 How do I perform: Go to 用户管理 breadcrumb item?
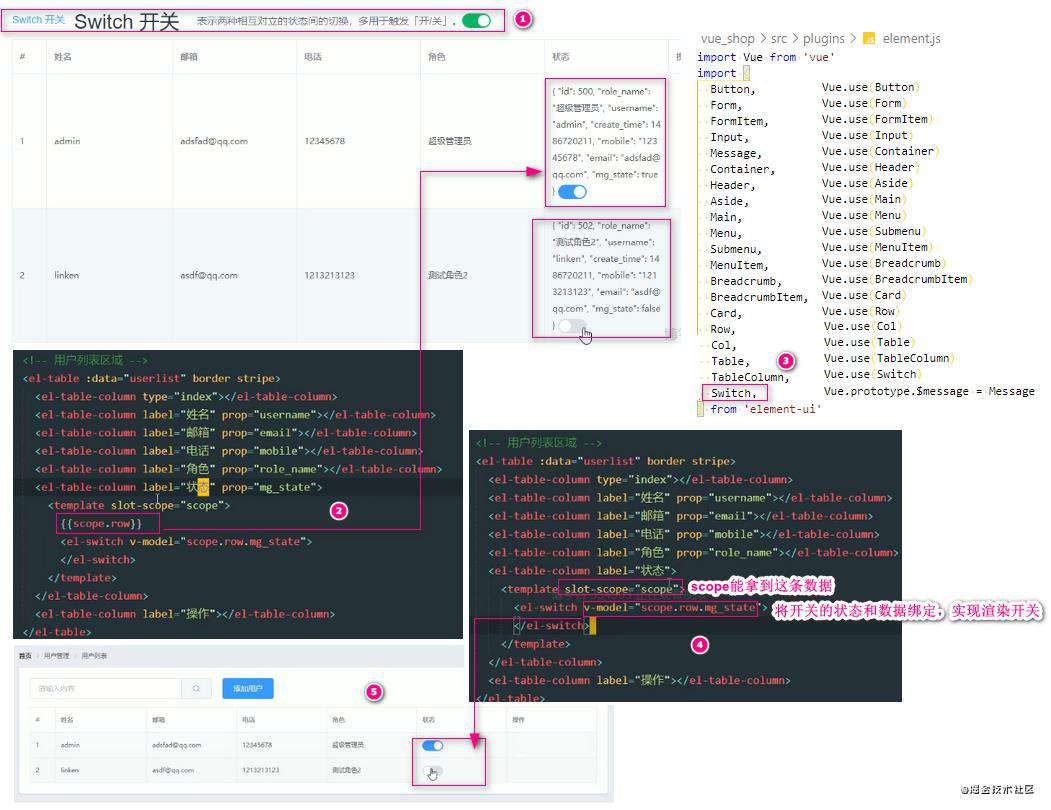56,655
